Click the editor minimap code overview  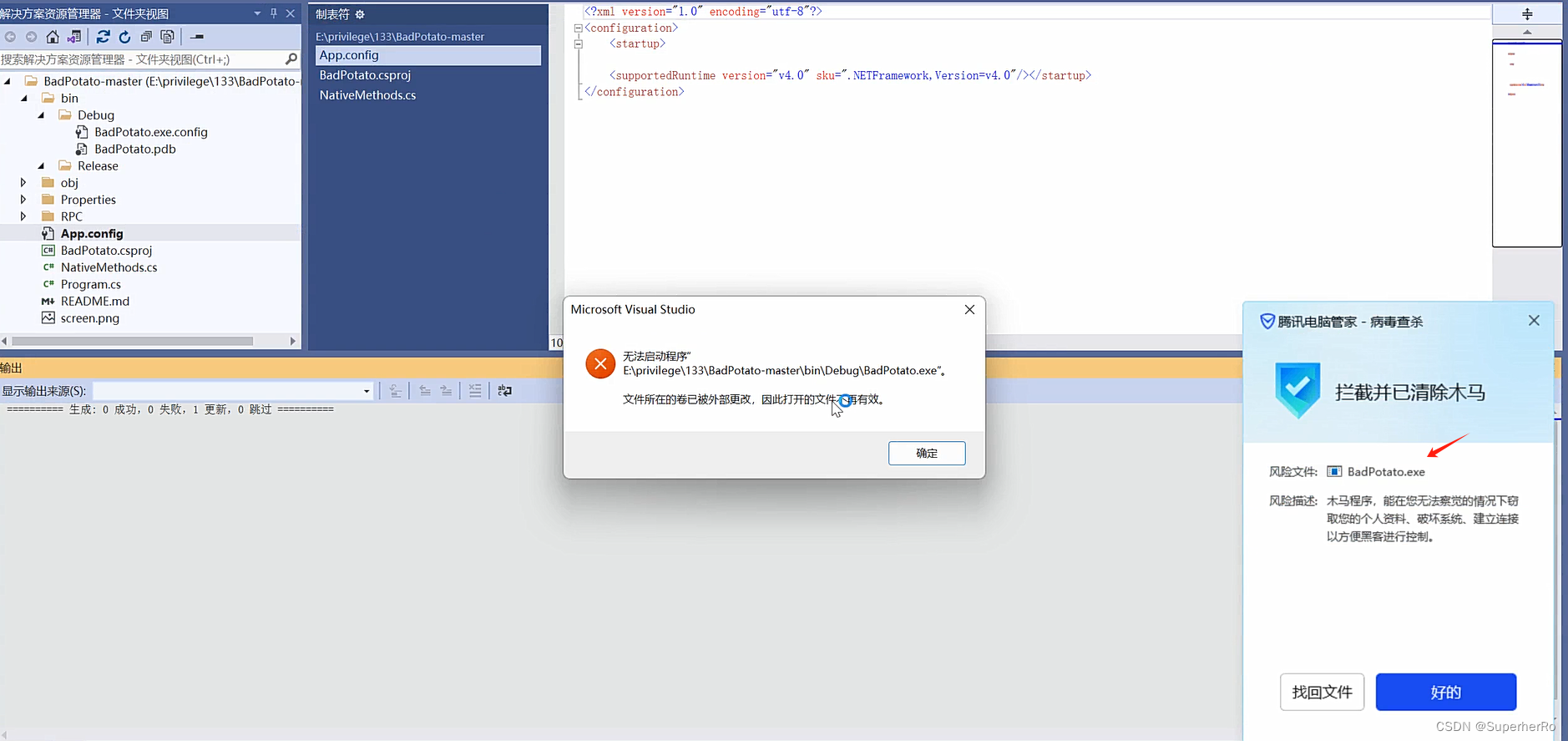pos(1527,144)
